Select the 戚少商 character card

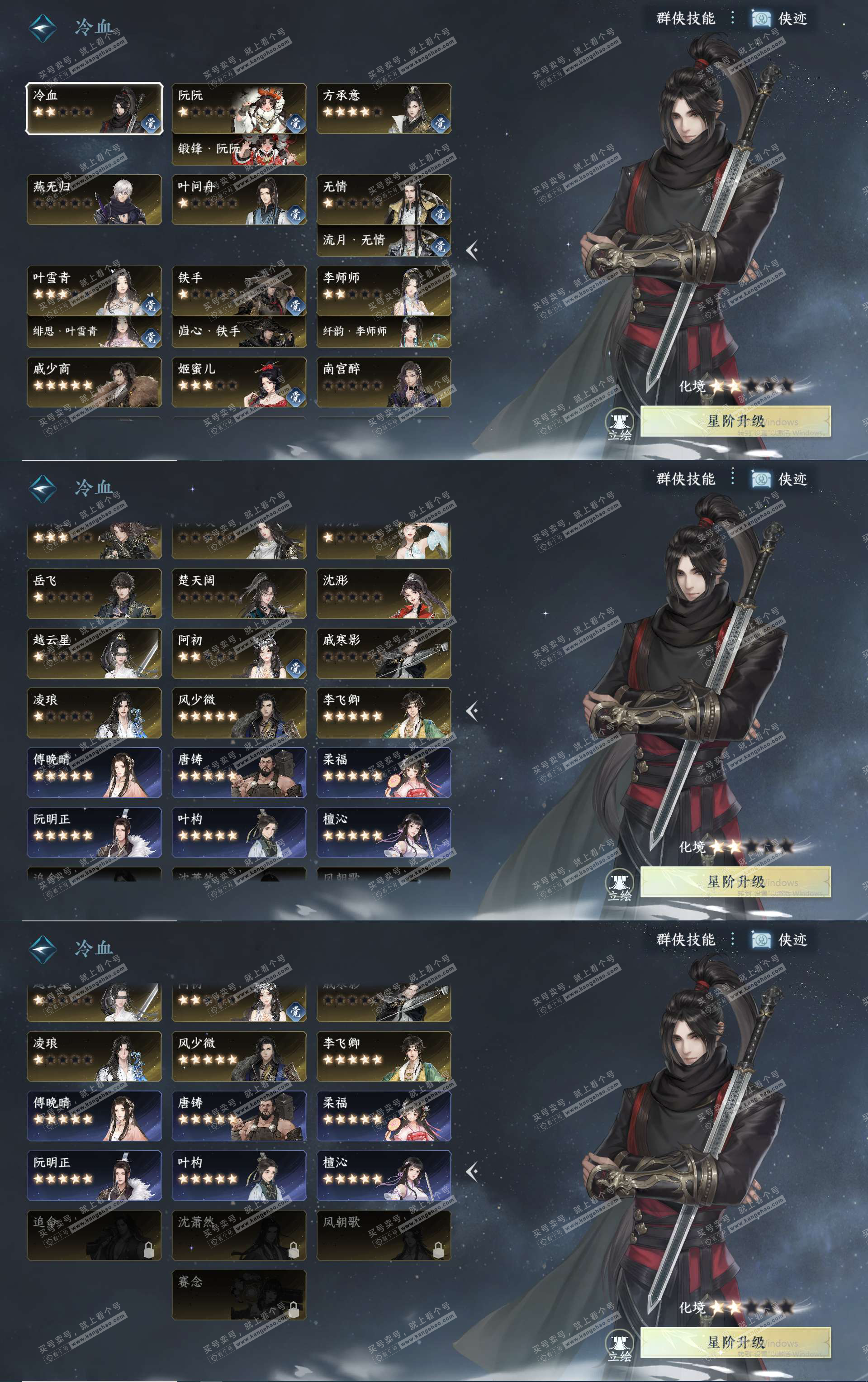point(94,382)
